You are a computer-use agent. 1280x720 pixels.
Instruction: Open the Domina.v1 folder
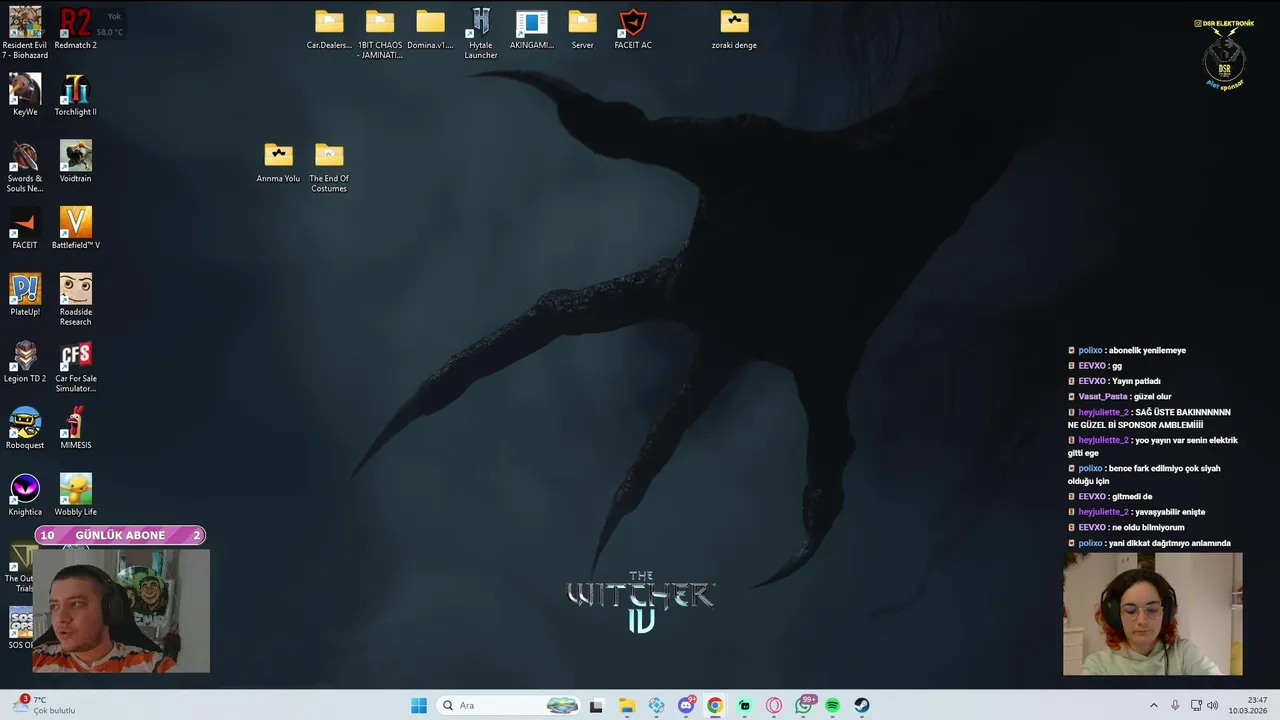430,29
